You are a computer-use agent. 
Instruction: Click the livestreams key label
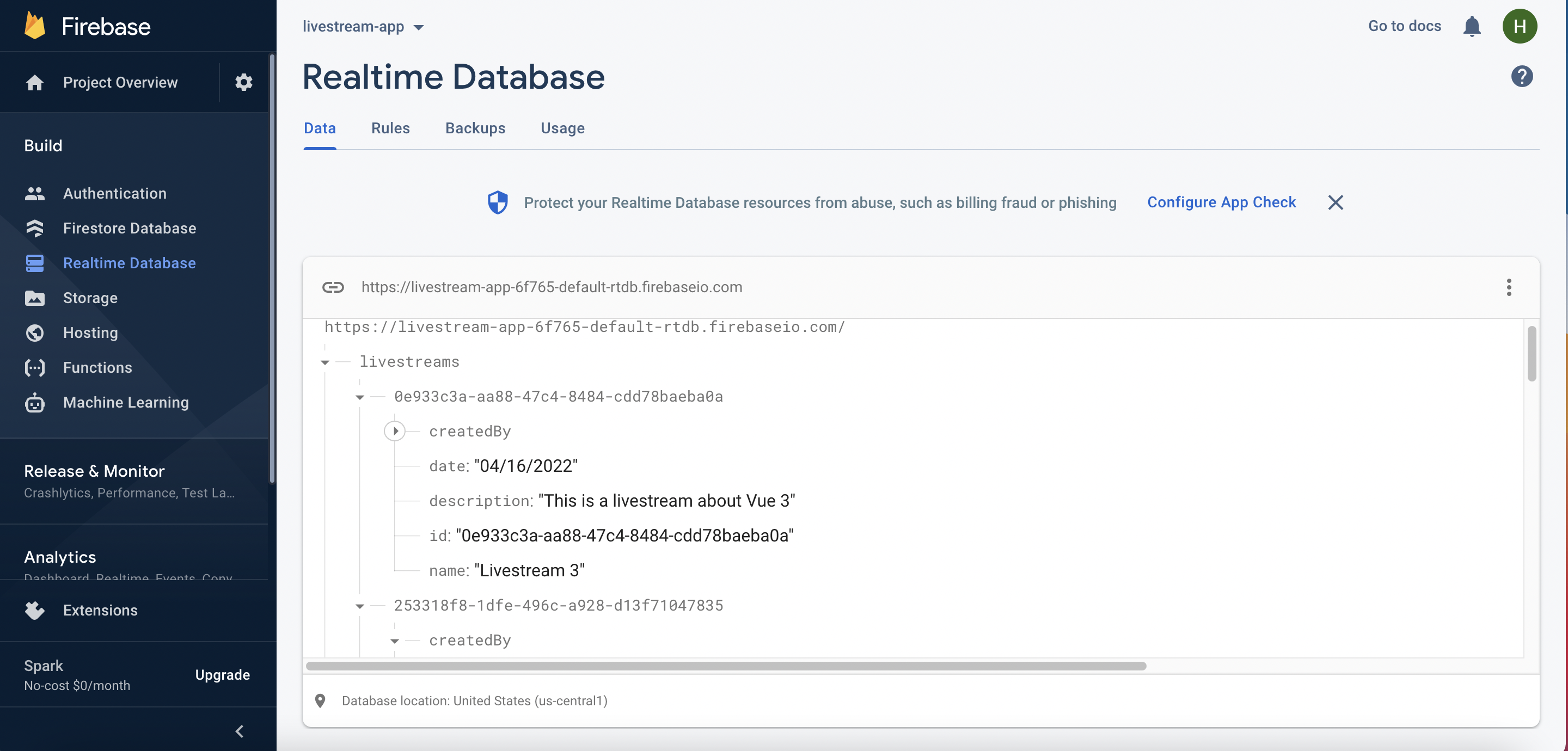click(409, 362)
